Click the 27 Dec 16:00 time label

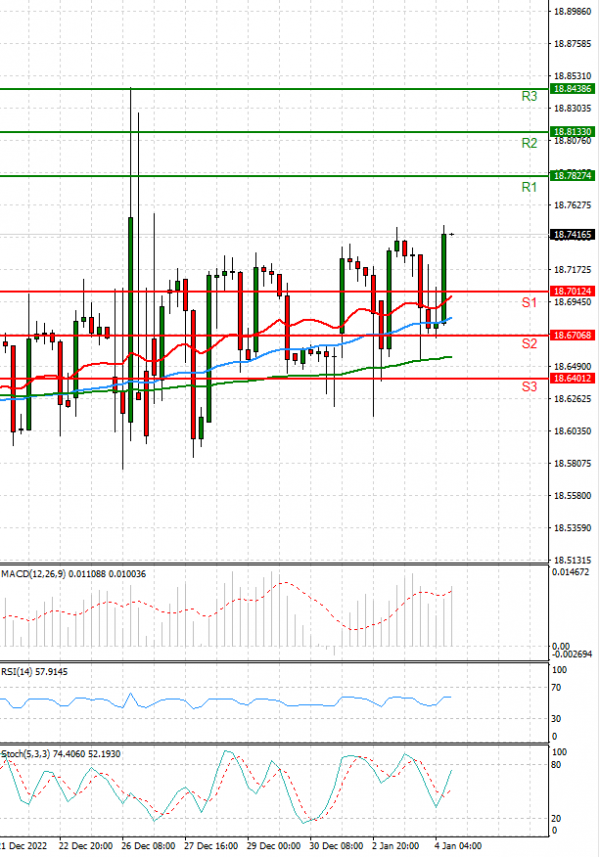pos(211,846)
